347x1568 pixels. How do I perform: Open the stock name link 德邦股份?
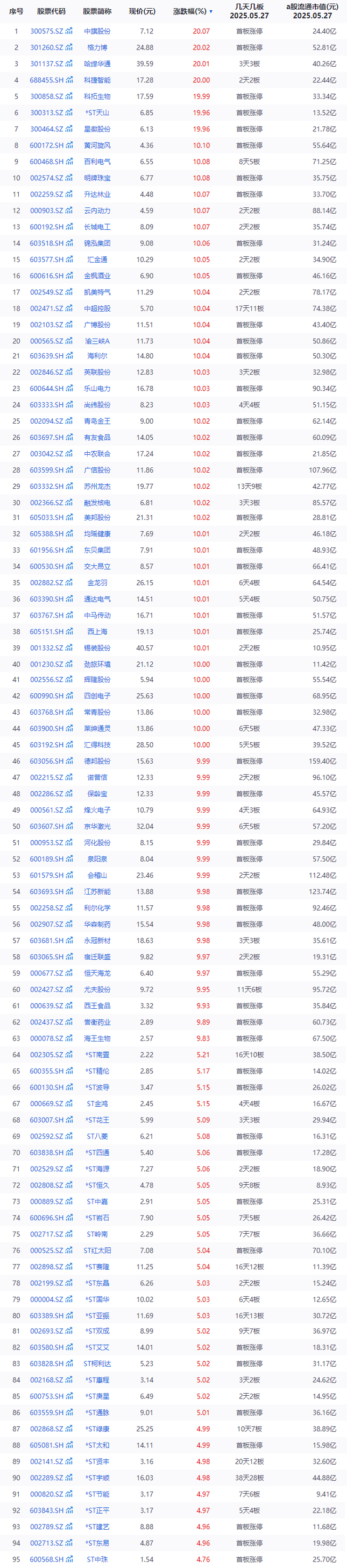coord(97,762)
